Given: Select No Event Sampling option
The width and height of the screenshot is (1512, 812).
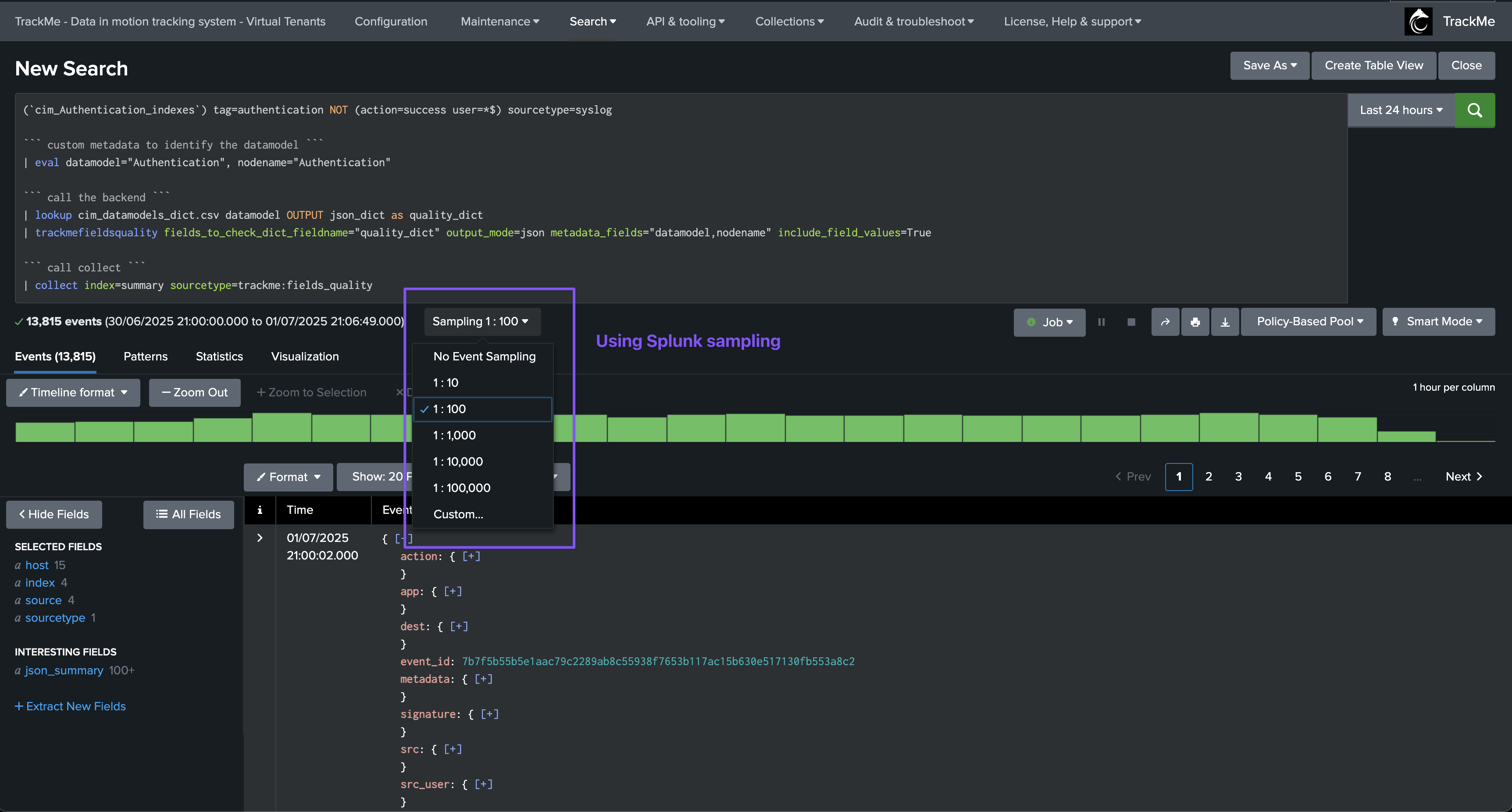Looking at the screenshot, I should (484, 357).
